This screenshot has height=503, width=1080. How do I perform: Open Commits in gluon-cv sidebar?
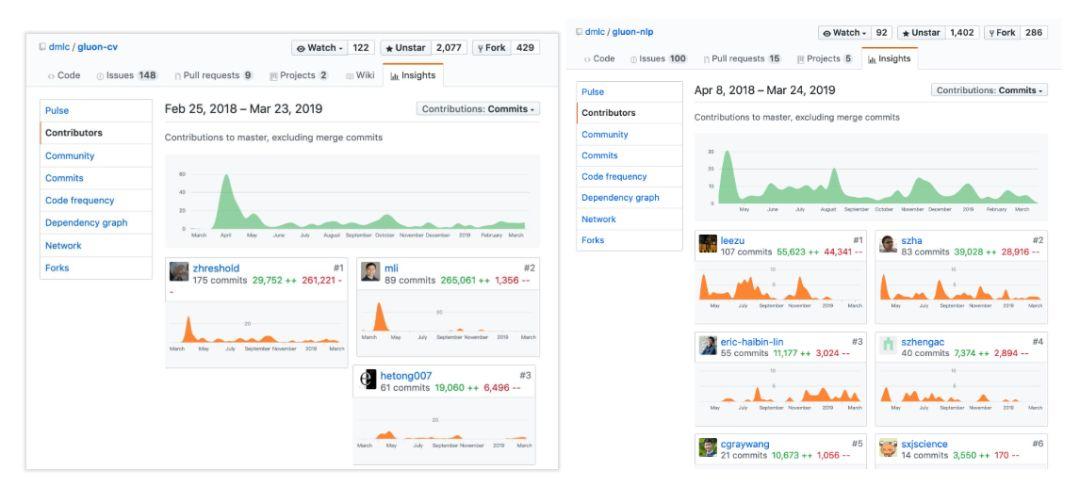click(x=96, y=178)
